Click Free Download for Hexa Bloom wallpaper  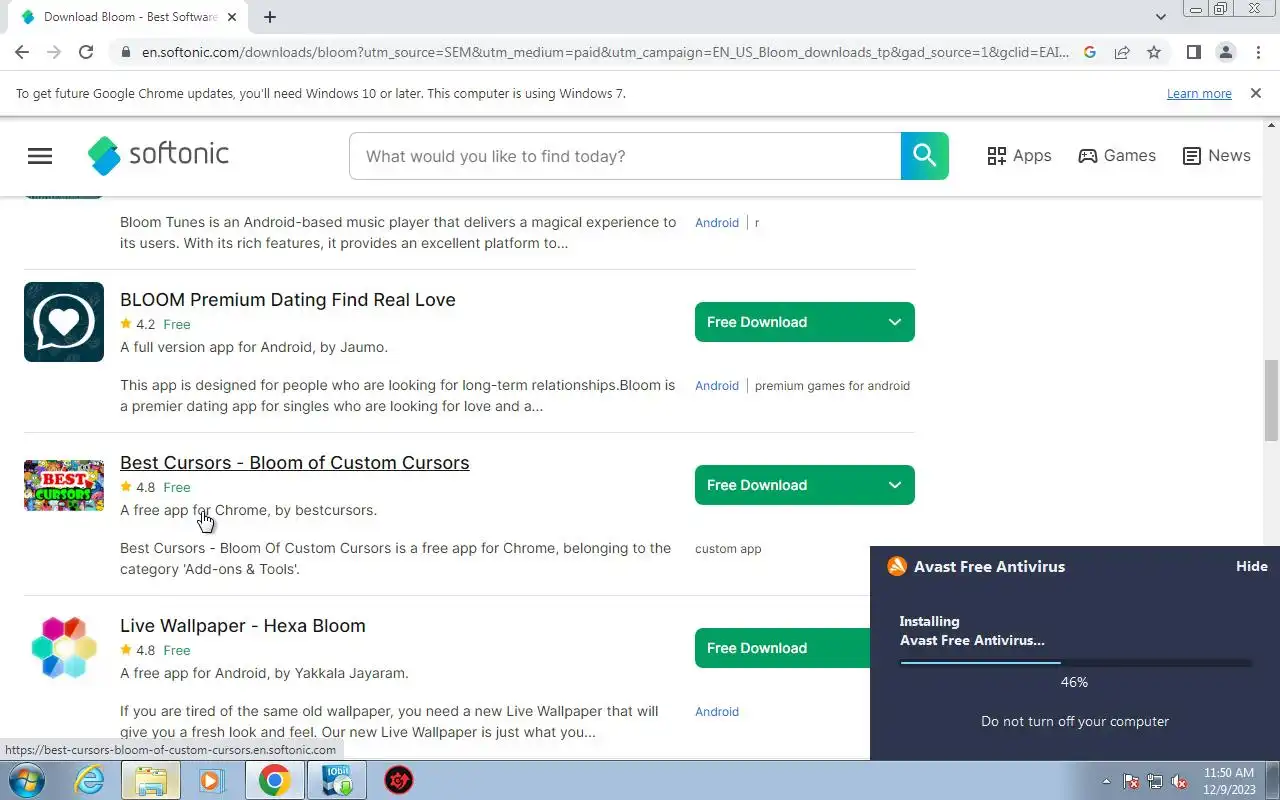coord(783,648)
